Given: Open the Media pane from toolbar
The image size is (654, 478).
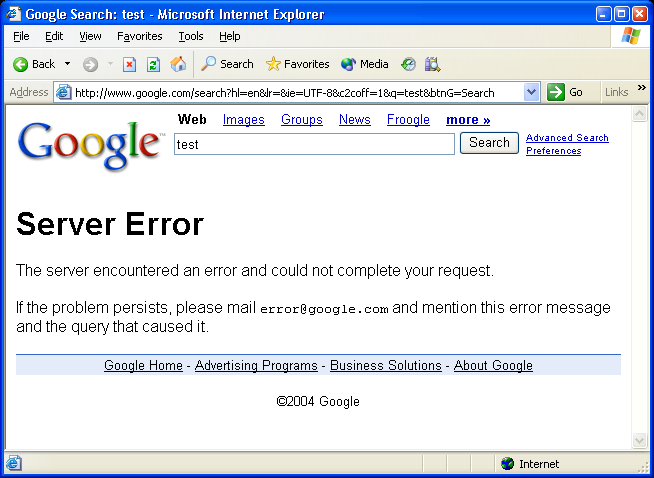Looking at the screenshot, I should [x=364, y=64].
